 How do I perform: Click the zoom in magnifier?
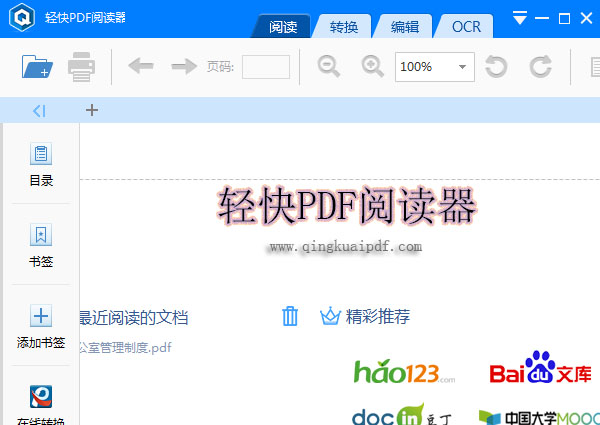point(372,66)
